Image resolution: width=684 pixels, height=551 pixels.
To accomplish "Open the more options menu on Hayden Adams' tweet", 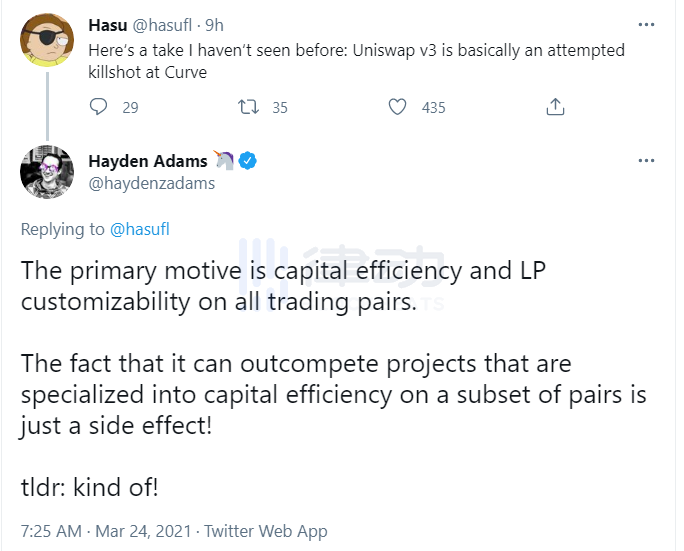I will (x=647, y=160).
